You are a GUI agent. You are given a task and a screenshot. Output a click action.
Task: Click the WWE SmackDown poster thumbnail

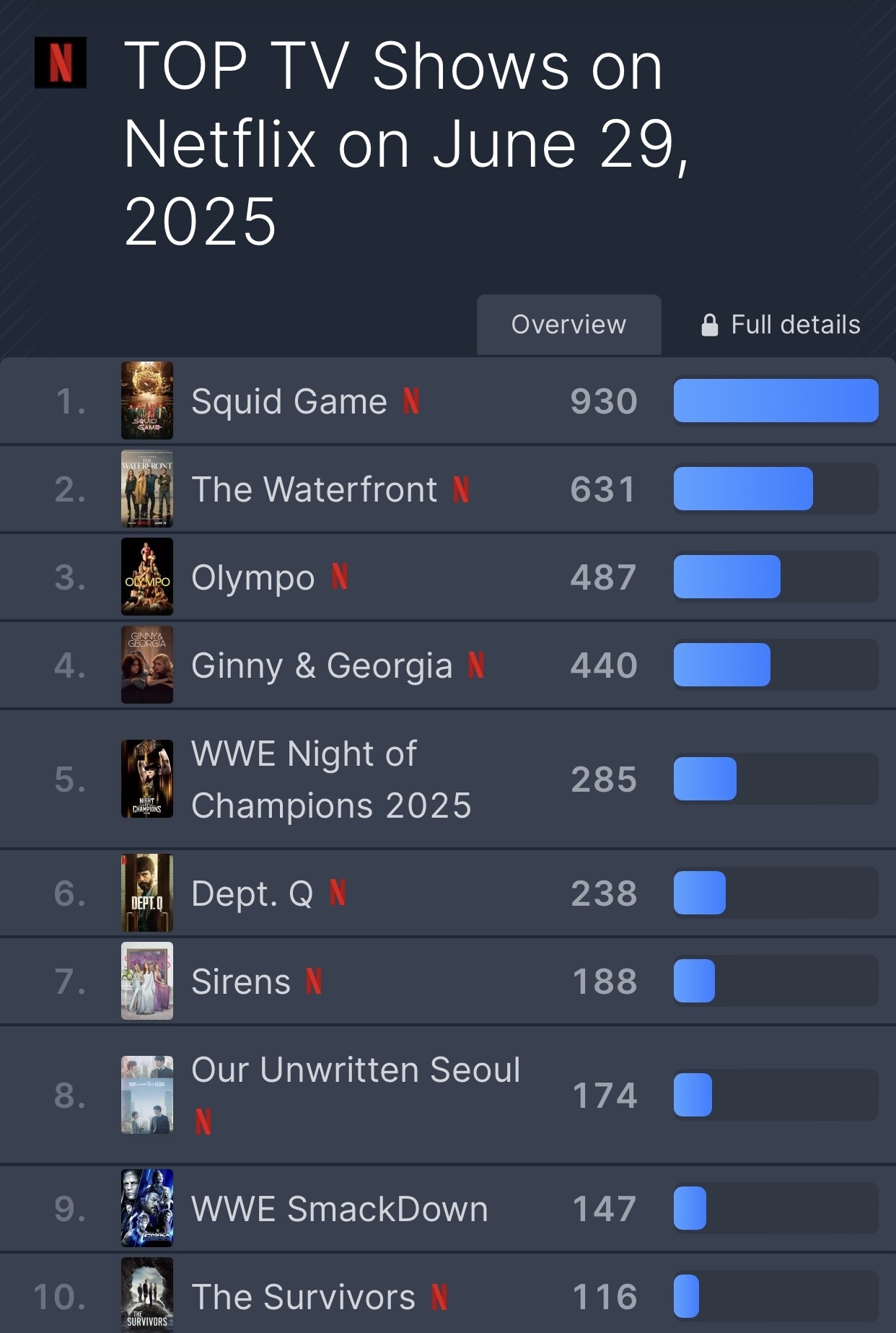147,1208
